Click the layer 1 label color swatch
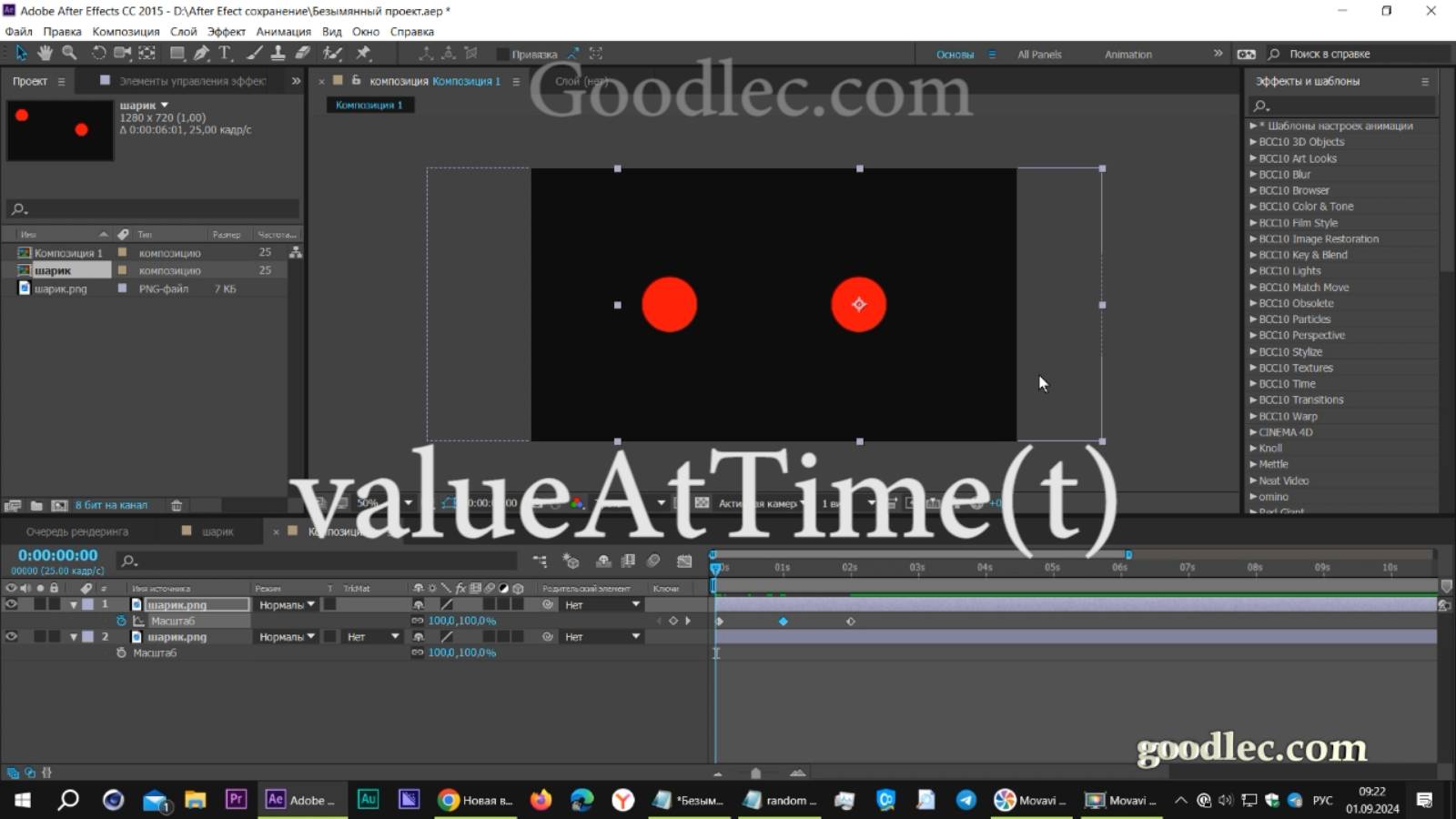 (87, 604)
